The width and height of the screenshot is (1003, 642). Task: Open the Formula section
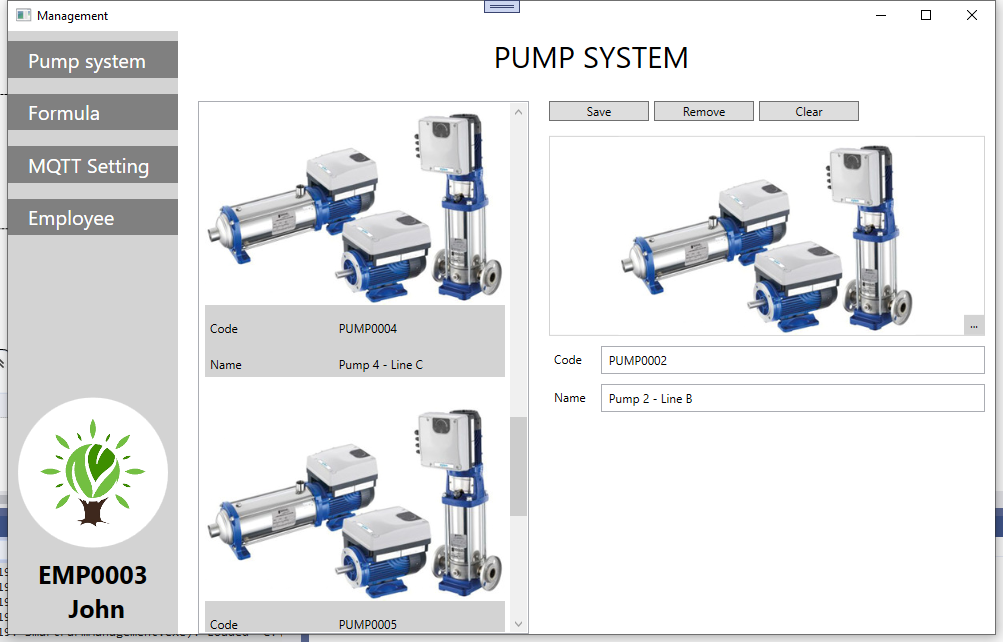(x=93, y=113)
